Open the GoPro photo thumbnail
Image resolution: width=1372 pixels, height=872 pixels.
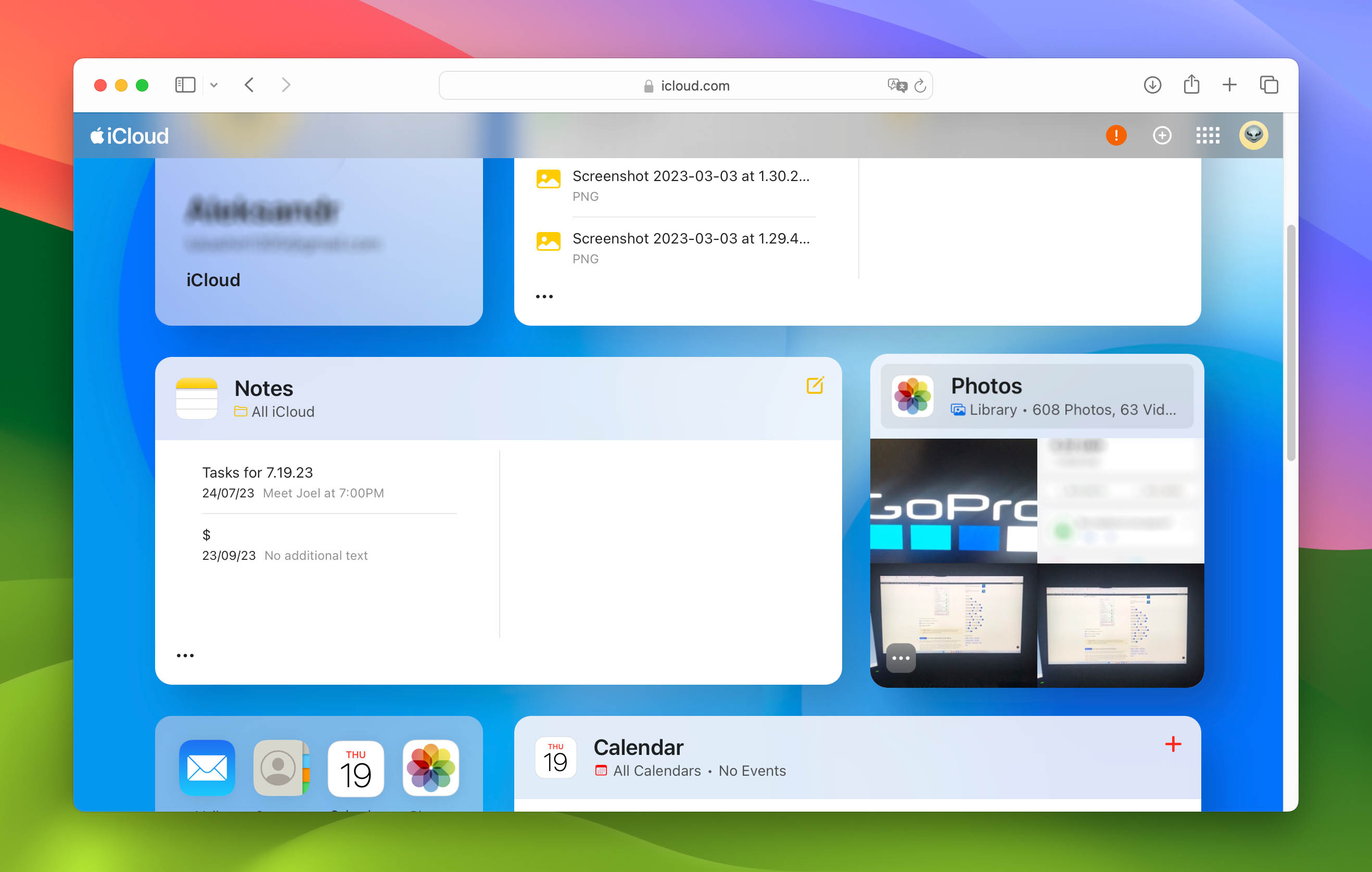953,501
